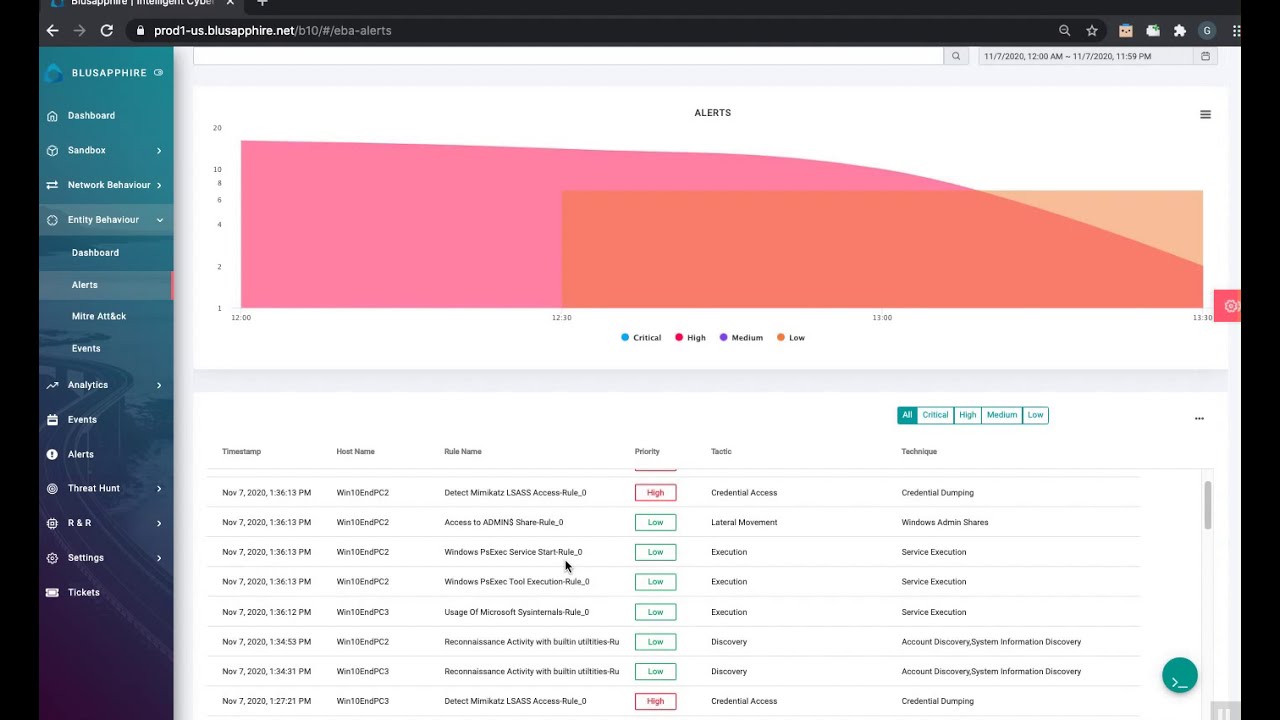Viewport: 1280px width, 720px height.
Task: Expand the R & R submenu arrow
Action: point(159,523)
